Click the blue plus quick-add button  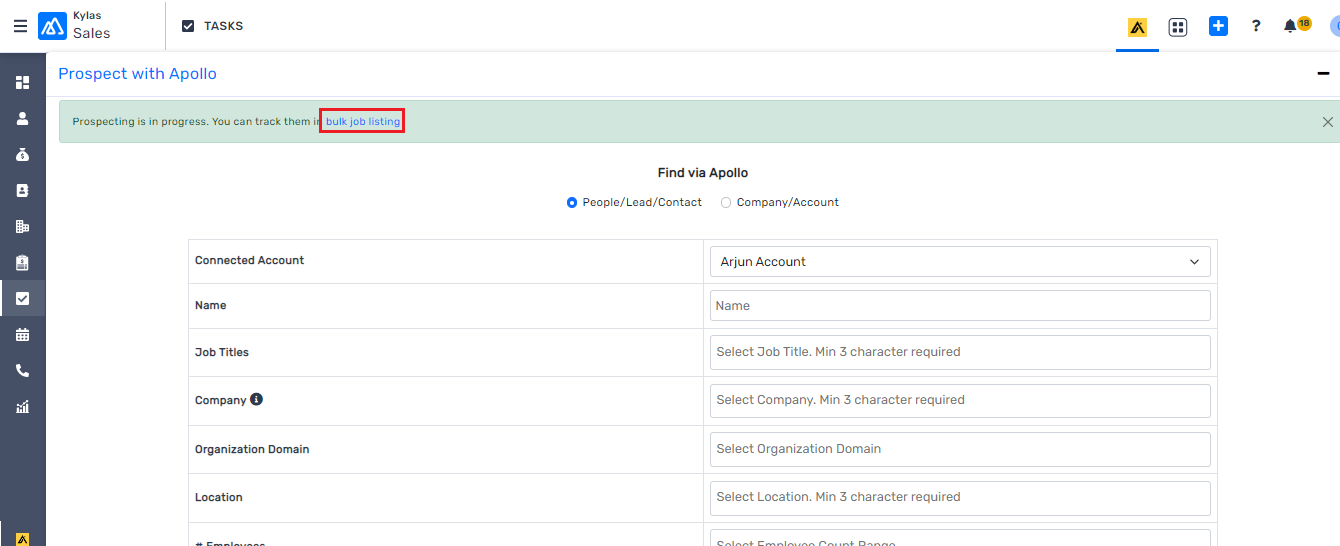[x=1218, y=26]
